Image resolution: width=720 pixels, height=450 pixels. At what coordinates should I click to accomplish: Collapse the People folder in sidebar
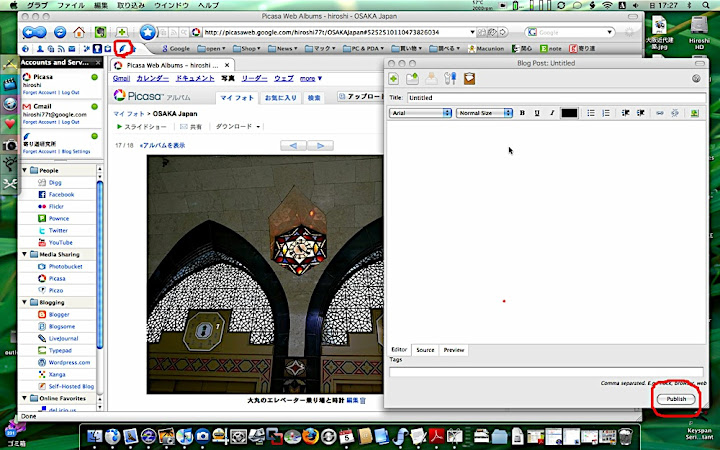26,171
